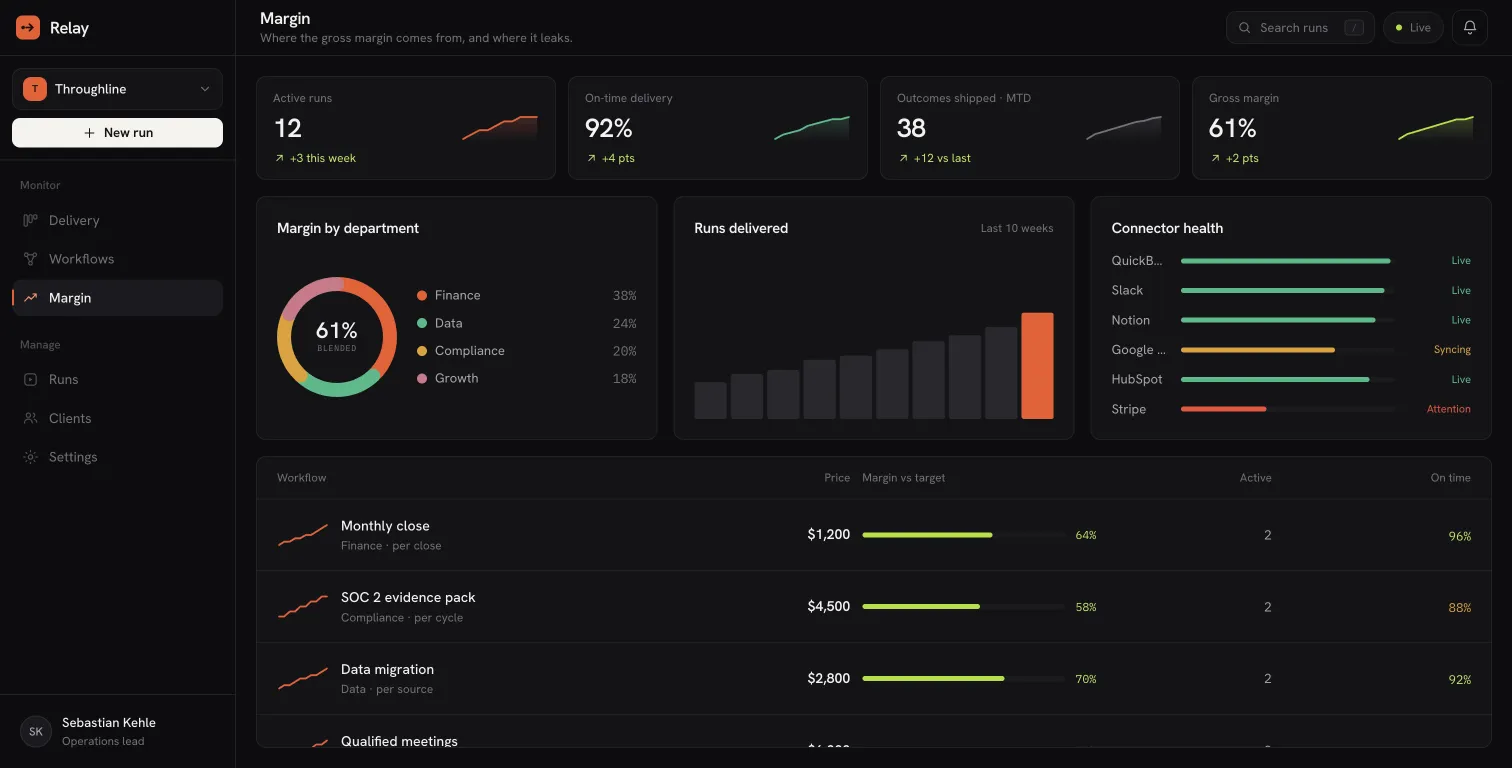Open Settings from the sidebar

coord(117,457)
